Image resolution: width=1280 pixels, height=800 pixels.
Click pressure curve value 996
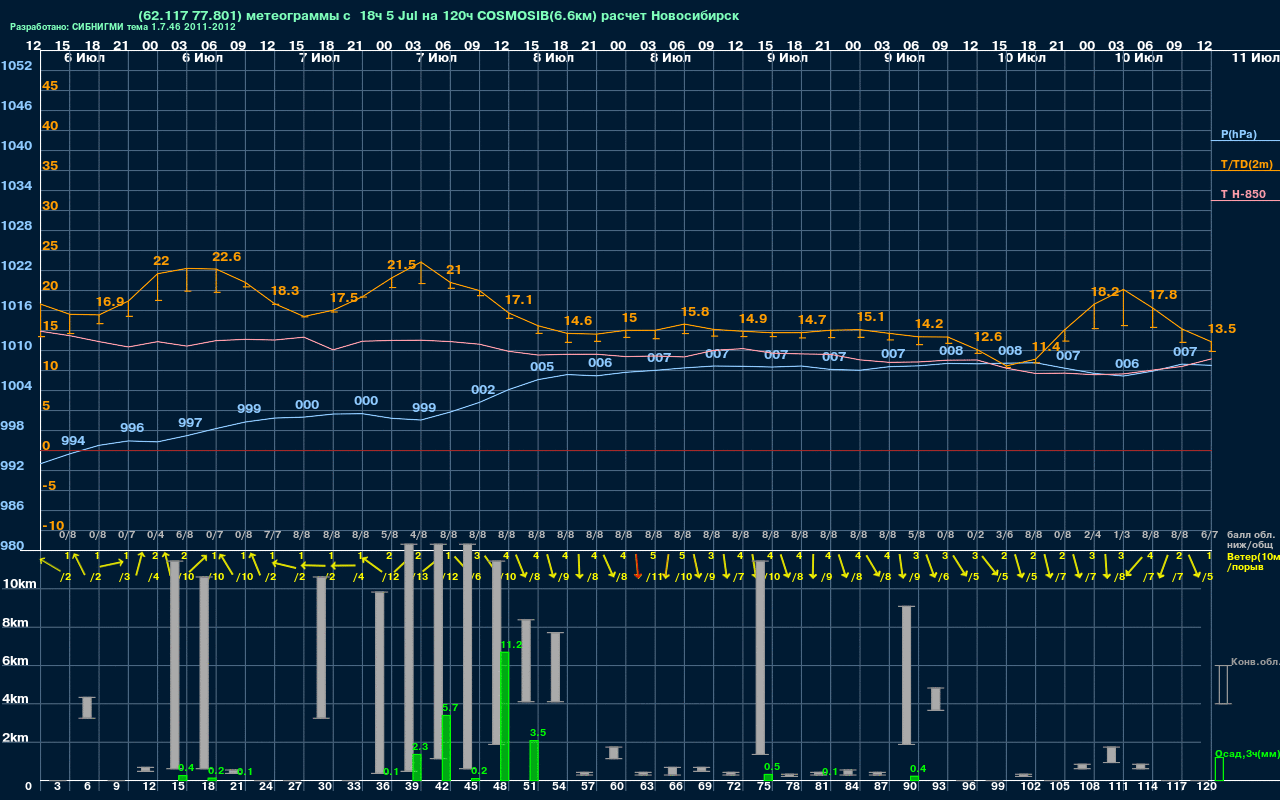click(132, 428)
